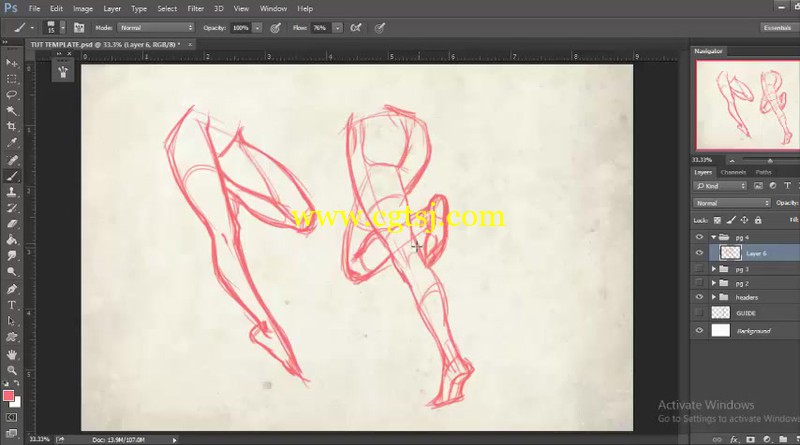
Task: Open the Flow slider dropdown arrow
Action: pyautogui.click(x=337, y=28)
